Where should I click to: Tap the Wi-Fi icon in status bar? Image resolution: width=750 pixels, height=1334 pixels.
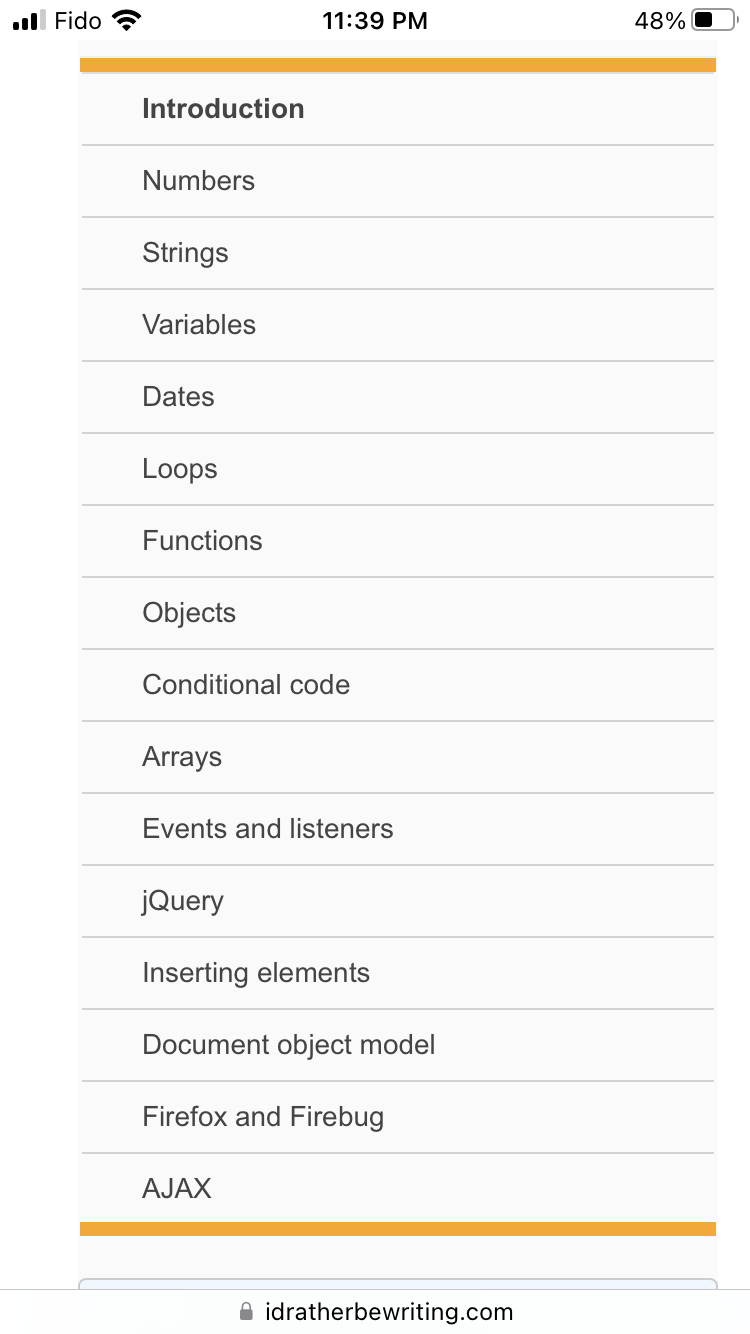(127, 20)
